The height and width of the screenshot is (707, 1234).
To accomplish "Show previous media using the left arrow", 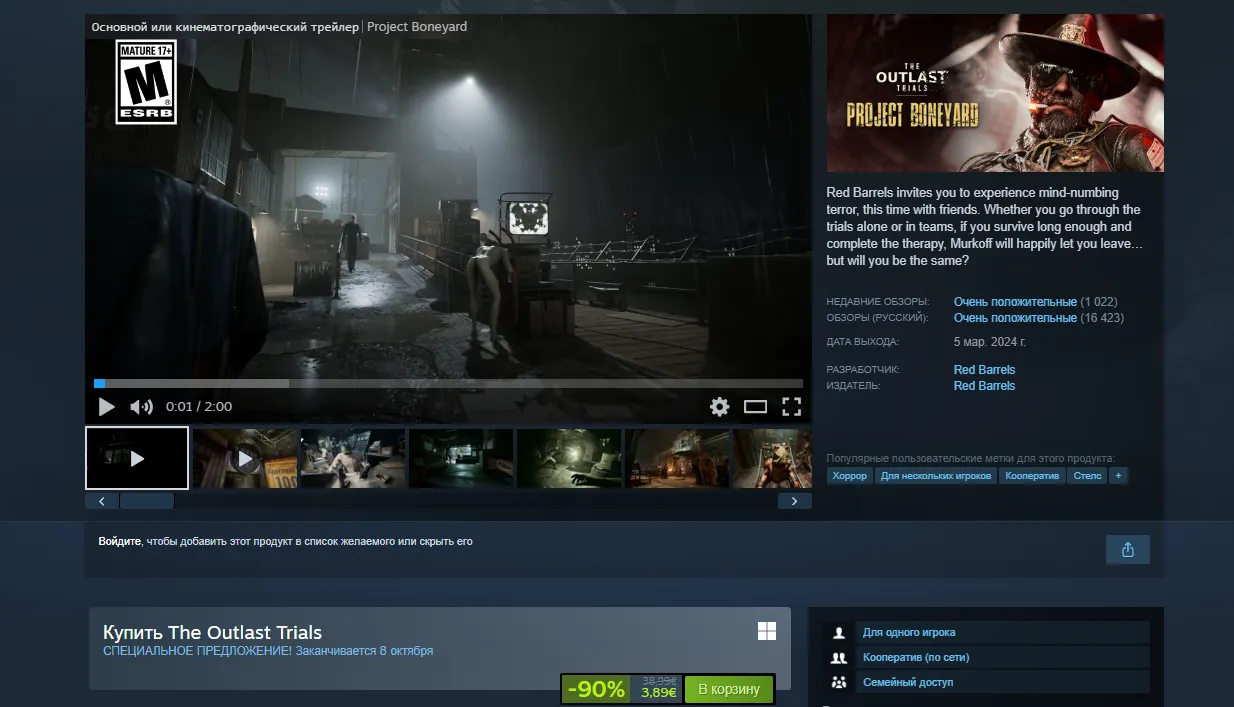I will 102,501.
